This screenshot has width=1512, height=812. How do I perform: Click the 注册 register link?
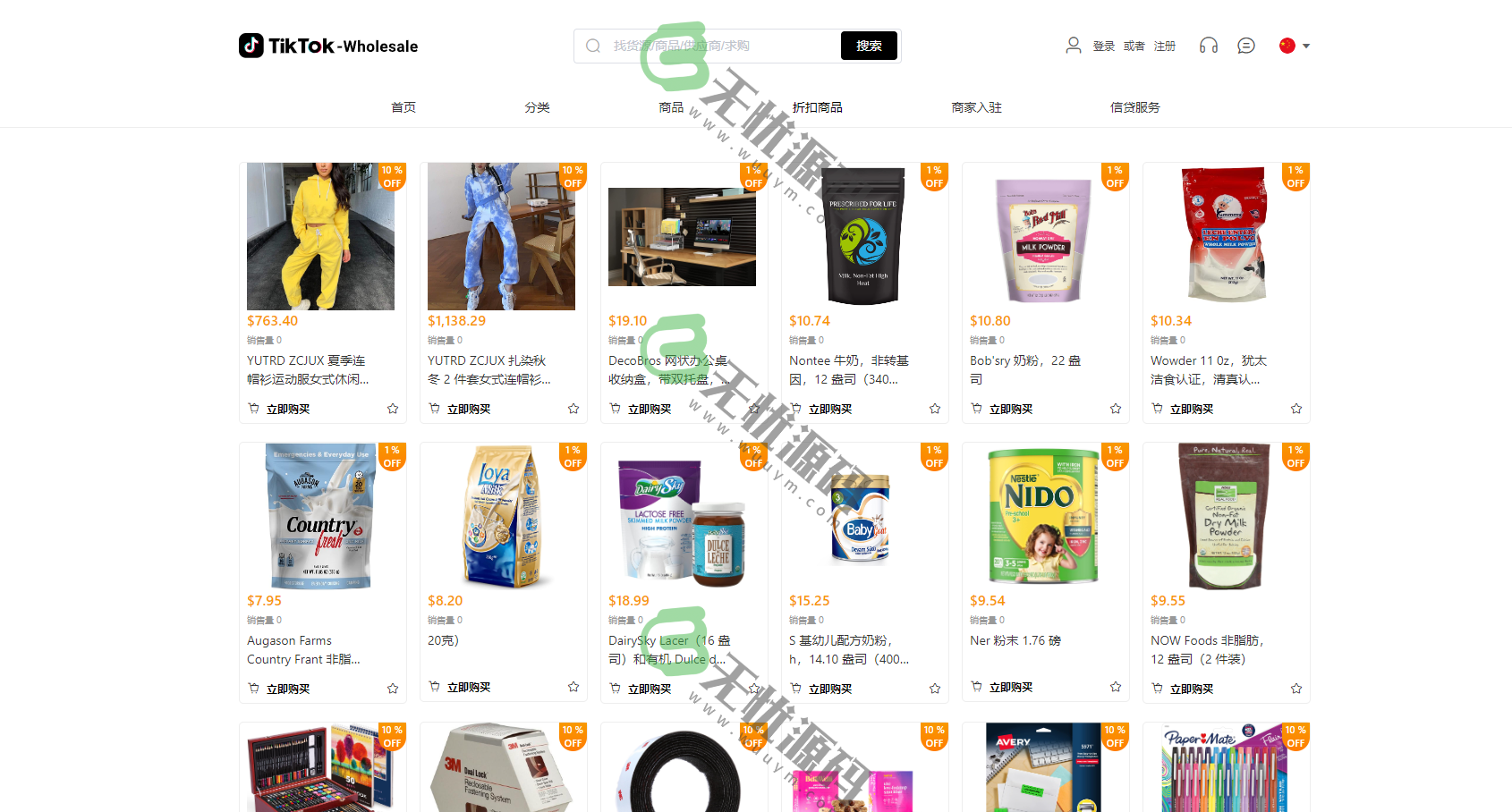(x=1165, y=47)
